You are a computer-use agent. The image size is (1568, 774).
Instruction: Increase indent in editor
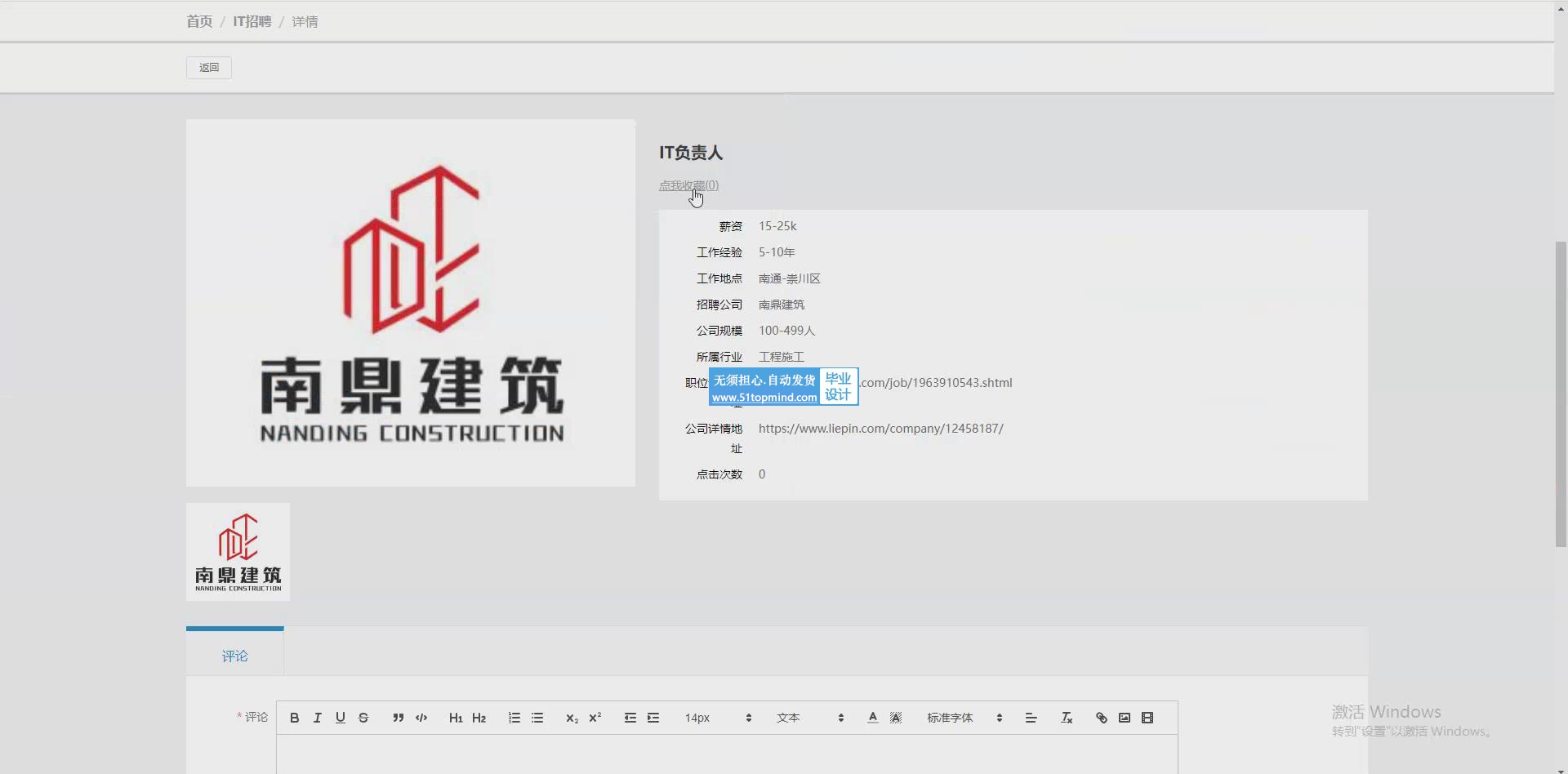[653, 718]
